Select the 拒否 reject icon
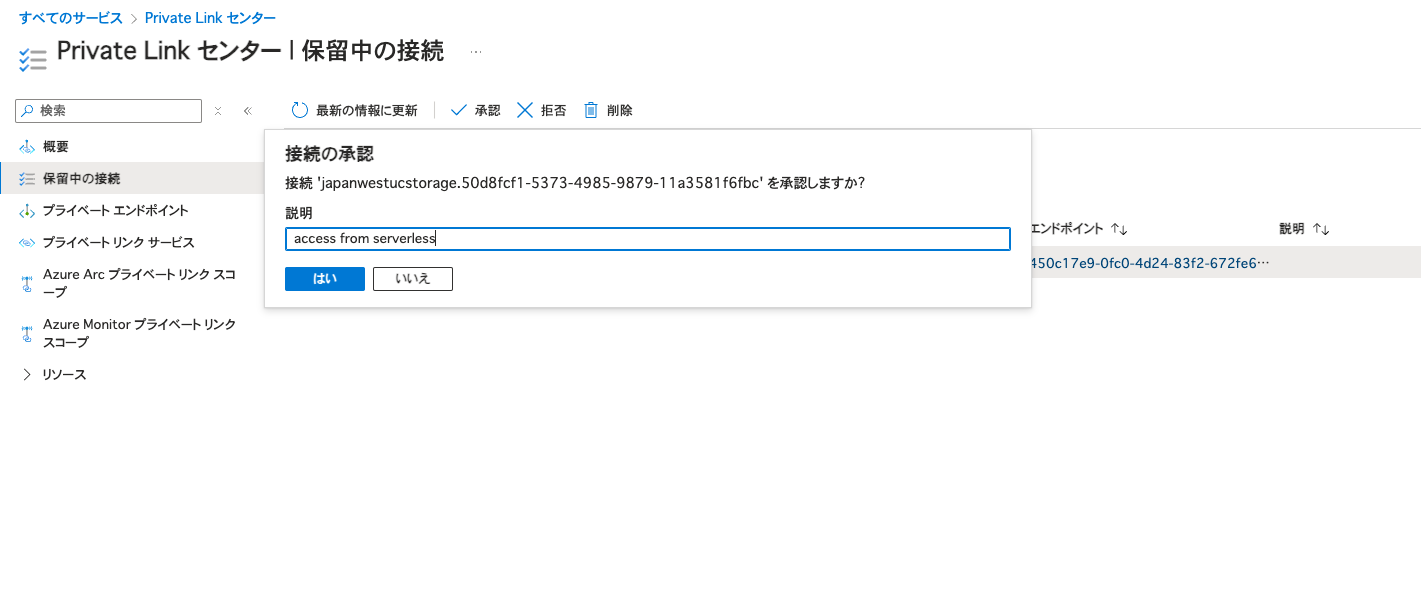The height and width of the screenshot is (612, 1421). point(524,110)
